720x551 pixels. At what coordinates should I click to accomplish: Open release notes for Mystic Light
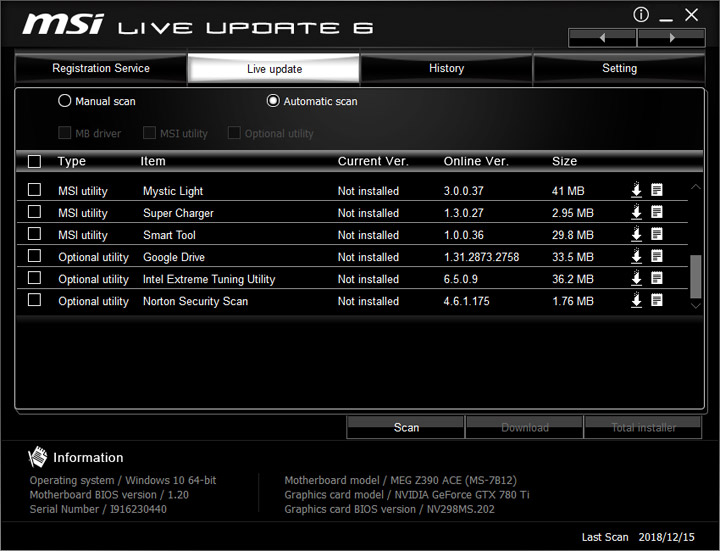(x=657, y=190)
